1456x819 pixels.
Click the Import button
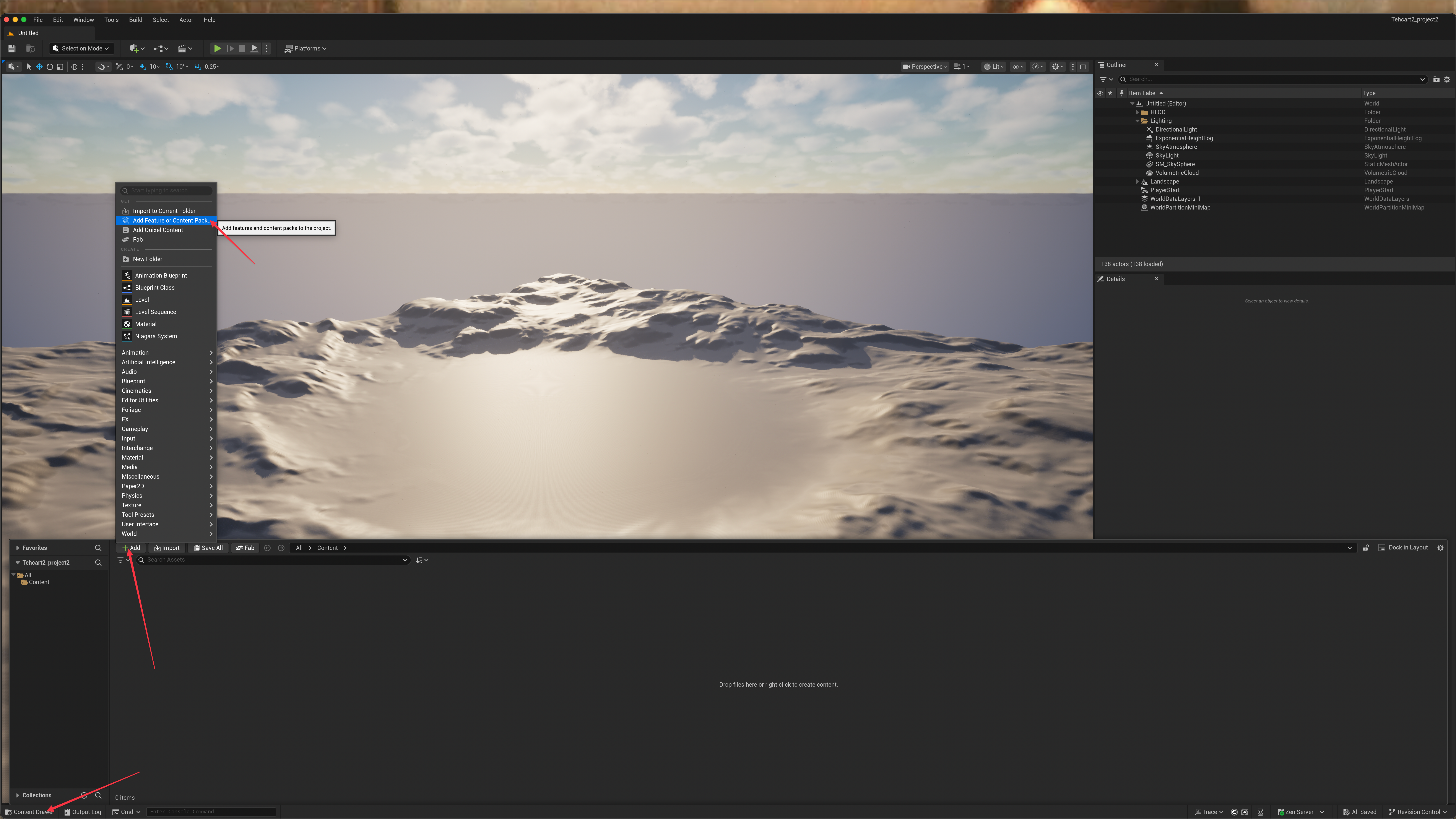tap(167, 548)
